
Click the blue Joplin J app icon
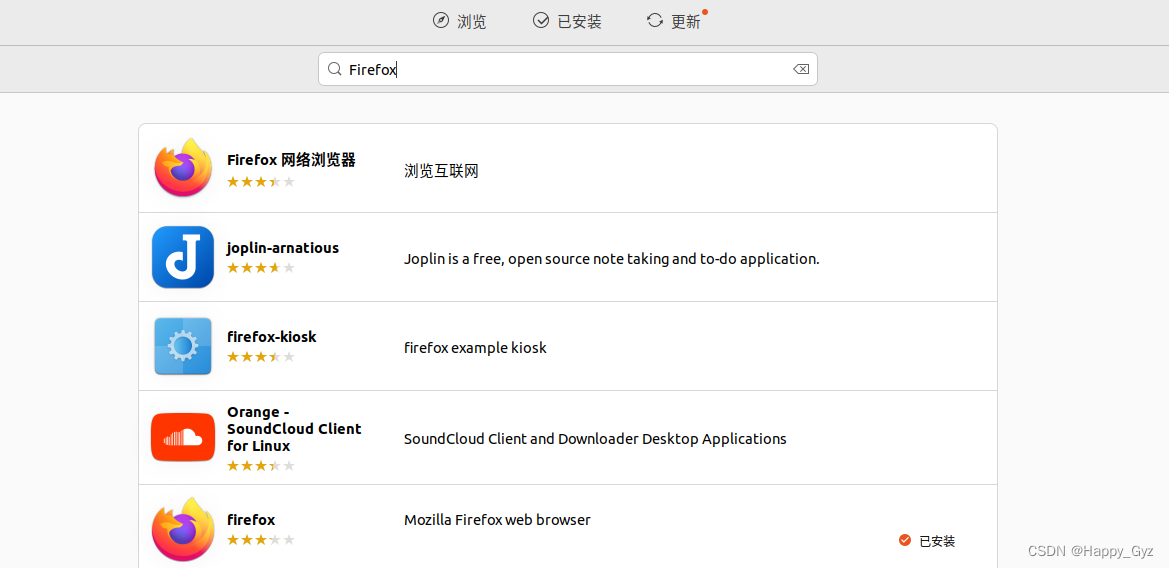(x=183, y=257)
